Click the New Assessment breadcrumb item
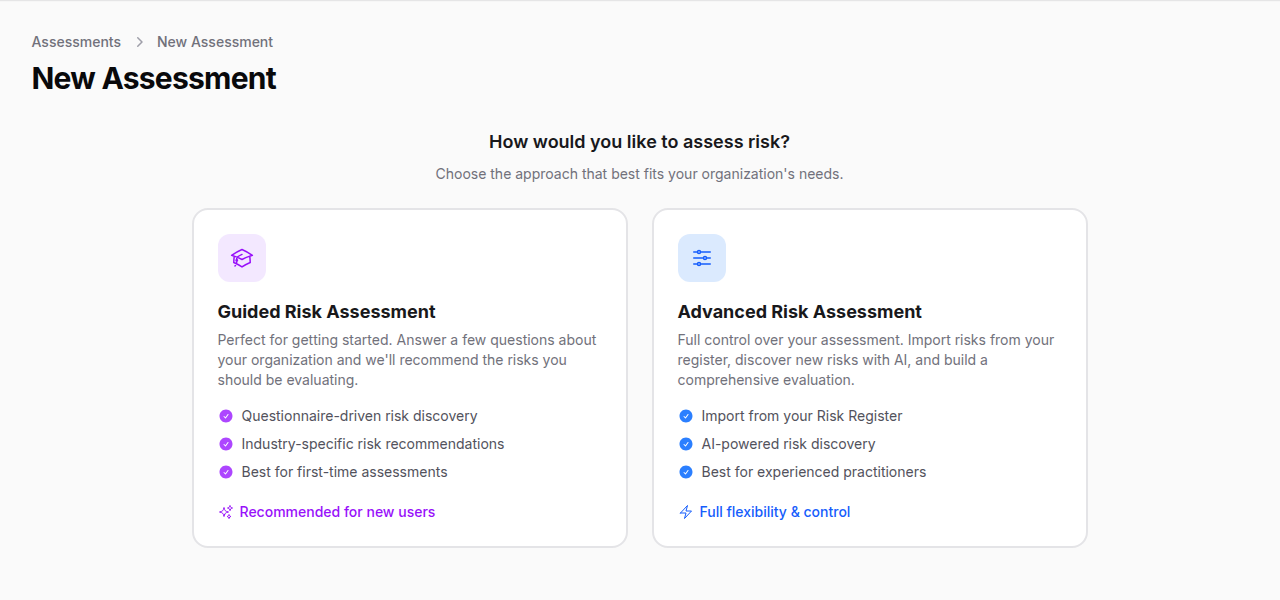 214,41
